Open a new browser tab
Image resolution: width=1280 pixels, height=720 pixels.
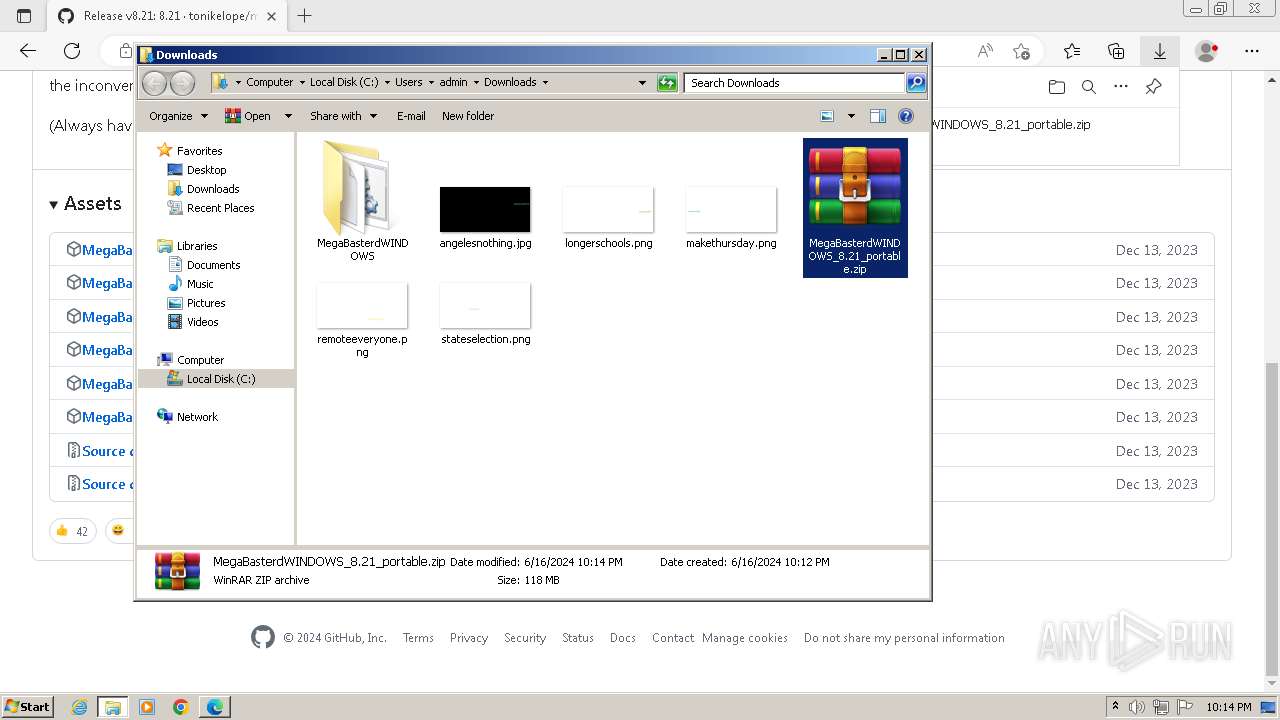(305, 16)
